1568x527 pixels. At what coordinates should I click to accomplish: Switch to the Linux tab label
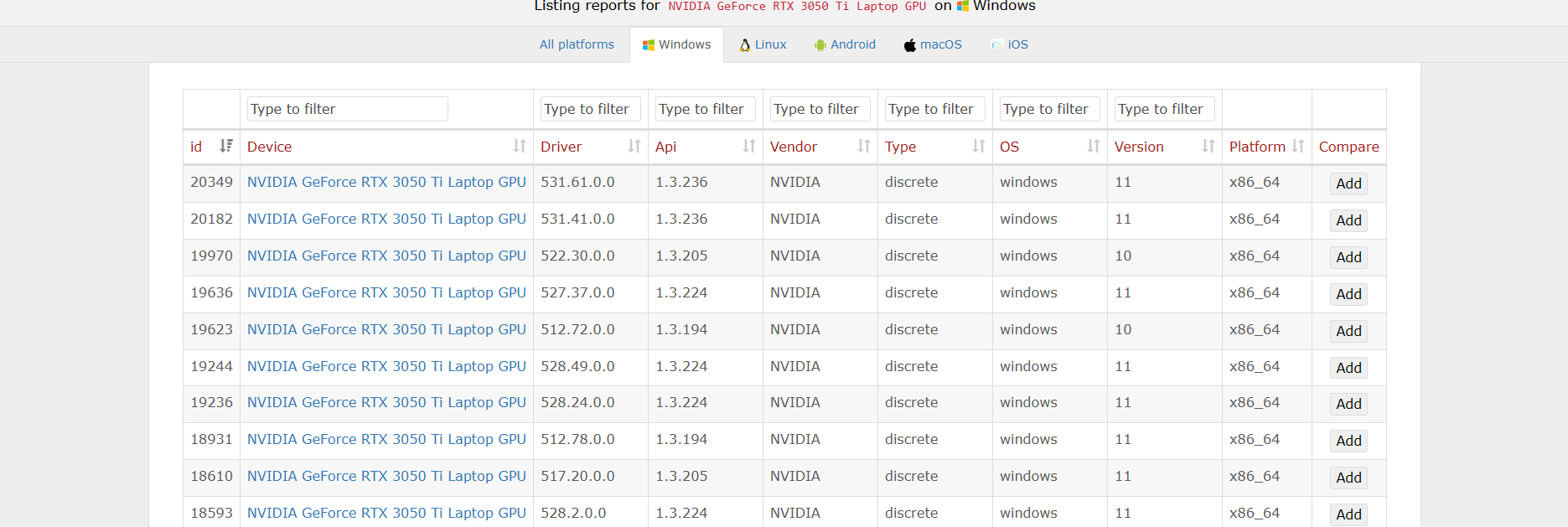770,44
